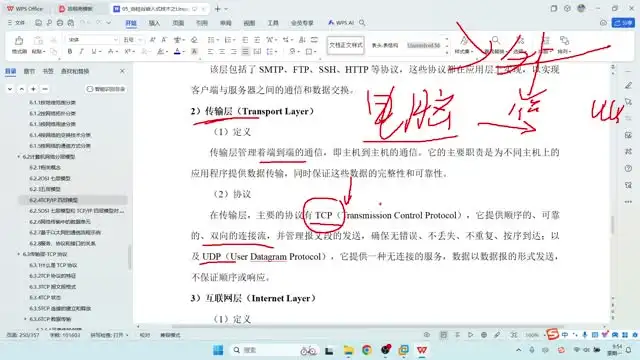The width and height of the screenshot is (640, 360).
Task: Decrease font size with A- icon
Action: (x=164, y=40)
